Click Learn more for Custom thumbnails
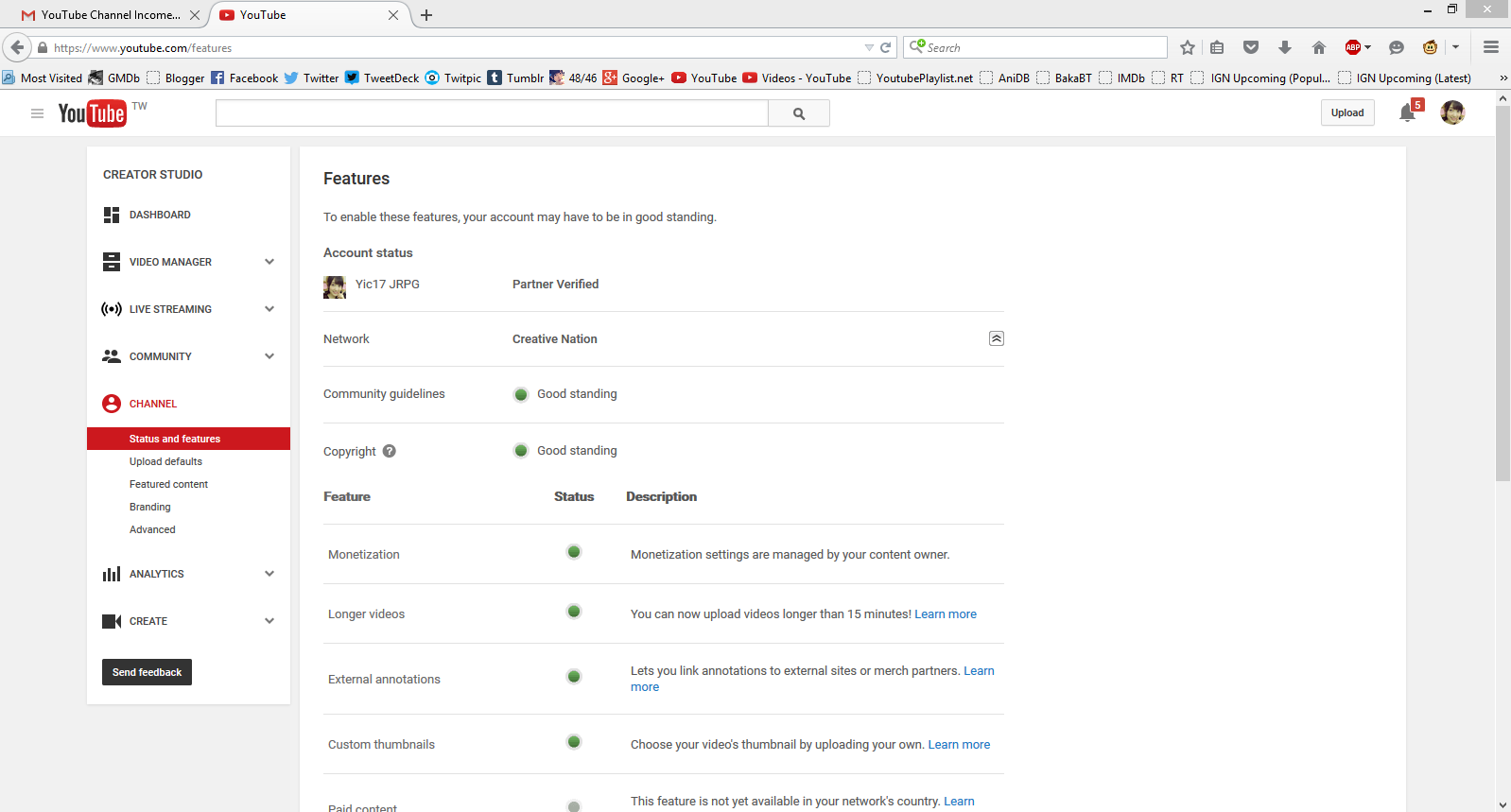Image resolution: width=1511 pixels, height=812 pixels. [x=959, y=745]
